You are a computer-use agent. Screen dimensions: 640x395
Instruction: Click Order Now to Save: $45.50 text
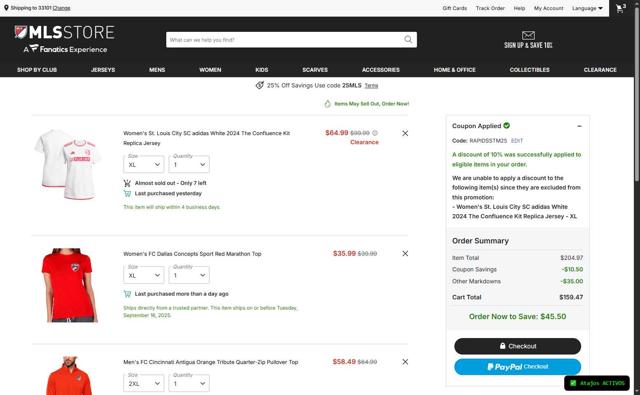tap(518, 317)
